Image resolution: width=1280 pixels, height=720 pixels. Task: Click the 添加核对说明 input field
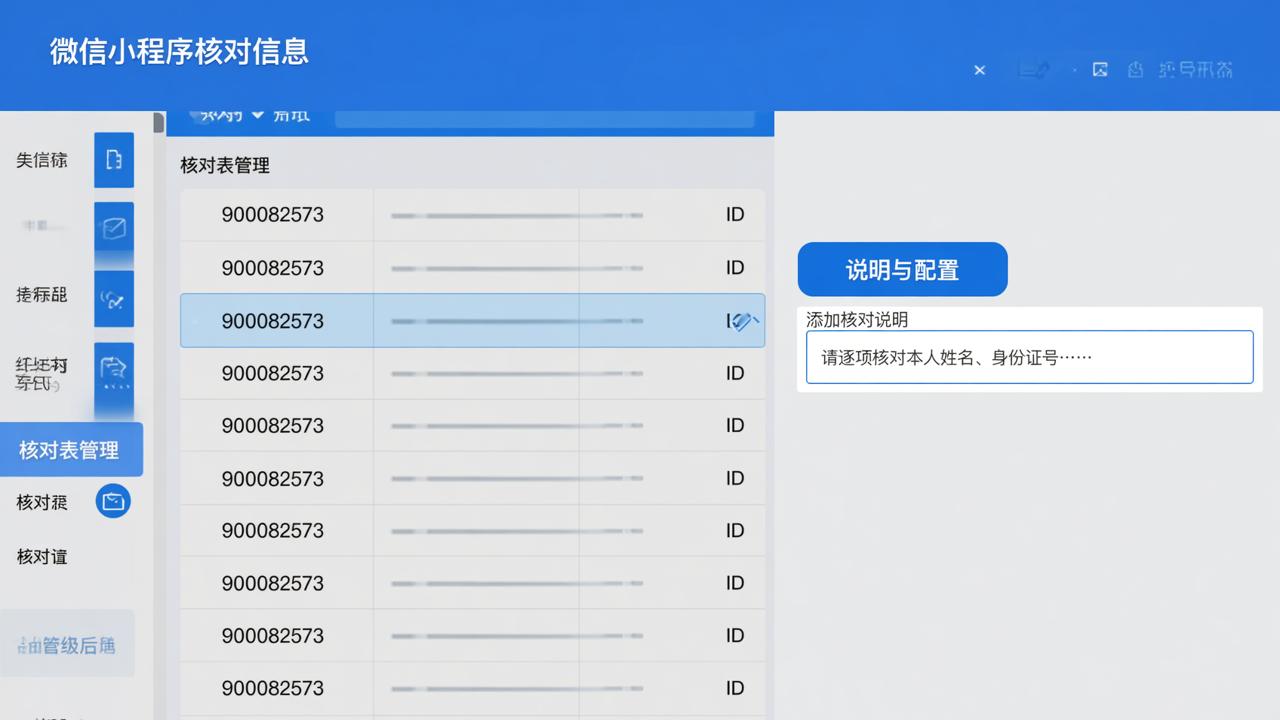pos(1029,357)
